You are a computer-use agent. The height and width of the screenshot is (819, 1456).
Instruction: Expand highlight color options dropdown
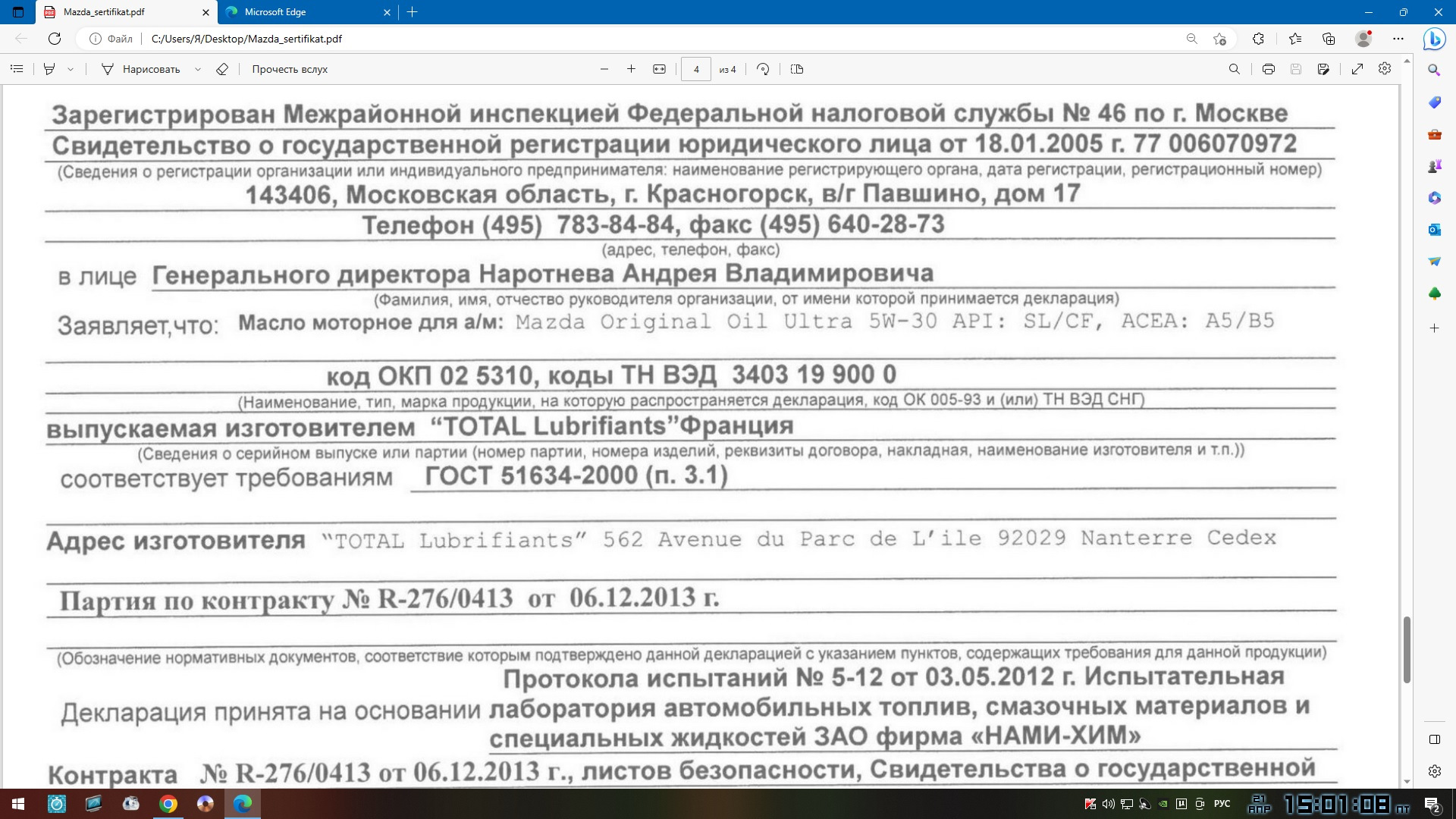tap(71, 69)
